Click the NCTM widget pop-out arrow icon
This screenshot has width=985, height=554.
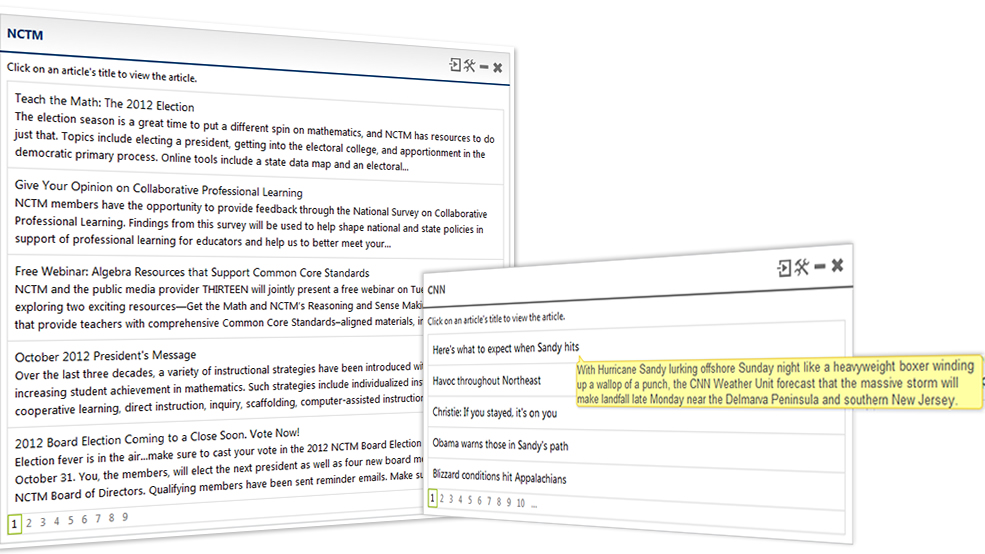click(x=455, y=66)
